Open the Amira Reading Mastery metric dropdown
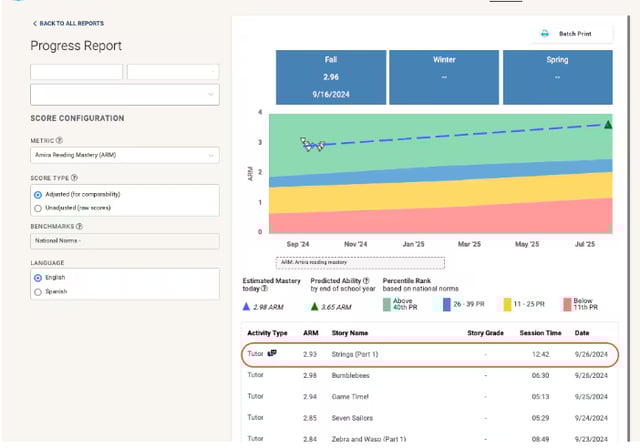This screenshot has height=448, width=640. point(124,155)
